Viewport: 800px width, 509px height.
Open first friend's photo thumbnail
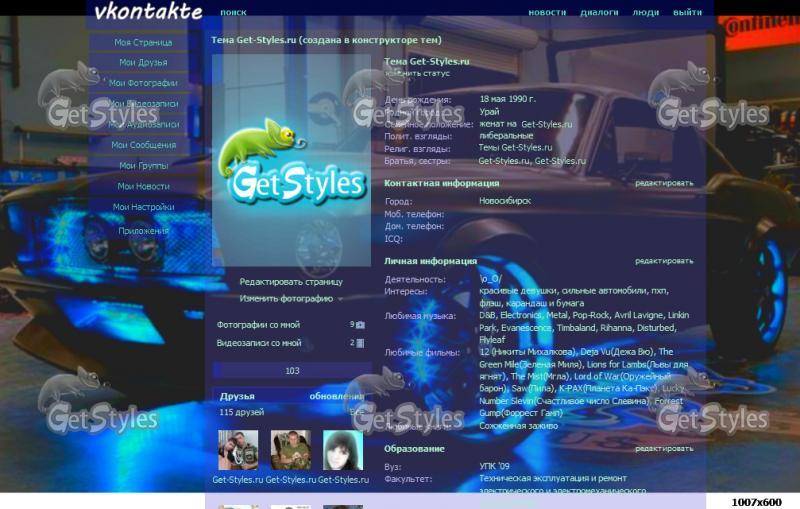[x=238, y=450]
